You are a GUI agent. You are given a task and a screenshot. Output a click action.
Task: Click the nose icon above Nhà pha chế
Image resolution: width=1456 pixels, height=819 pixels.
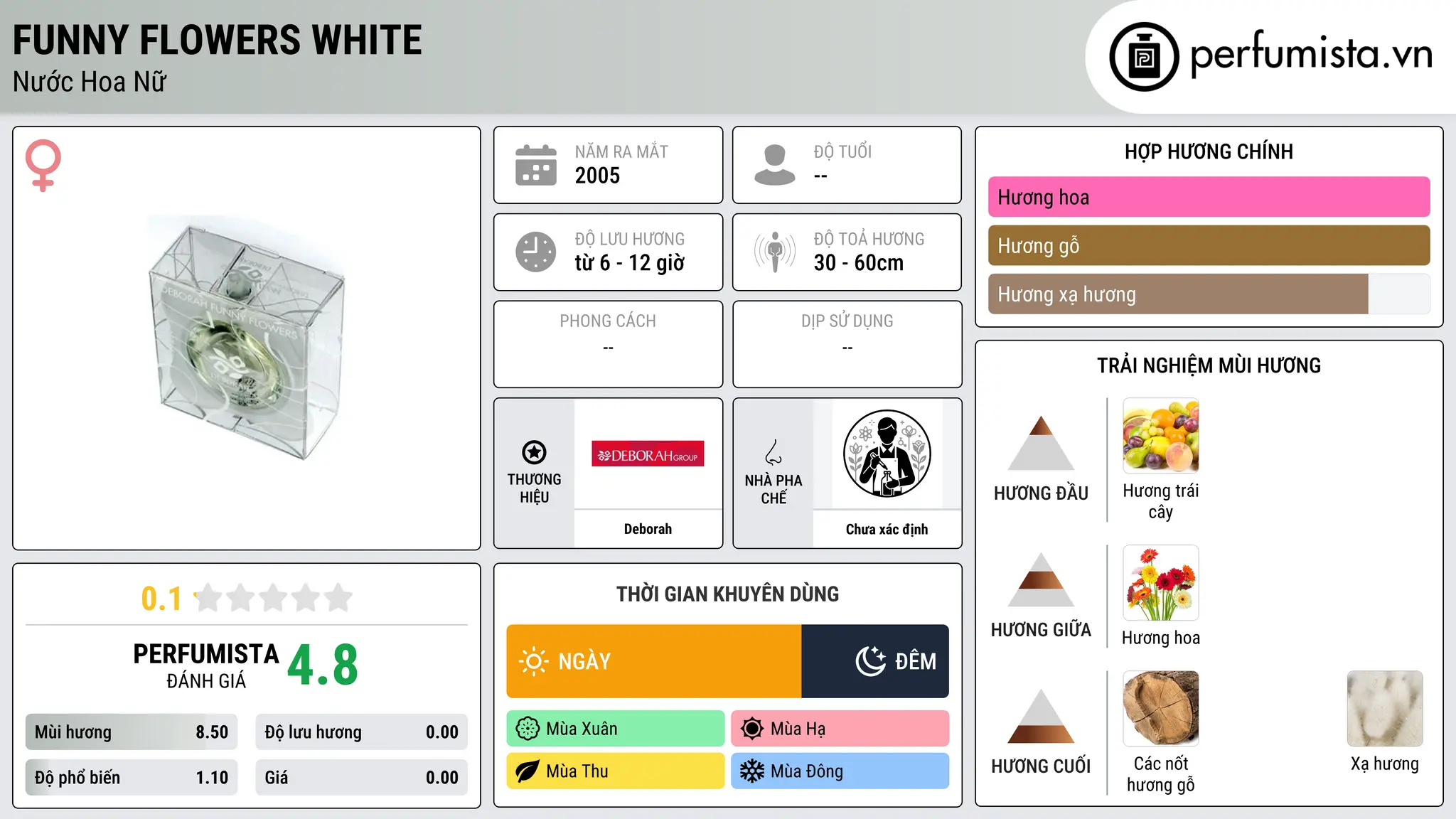tap(773, 452)
